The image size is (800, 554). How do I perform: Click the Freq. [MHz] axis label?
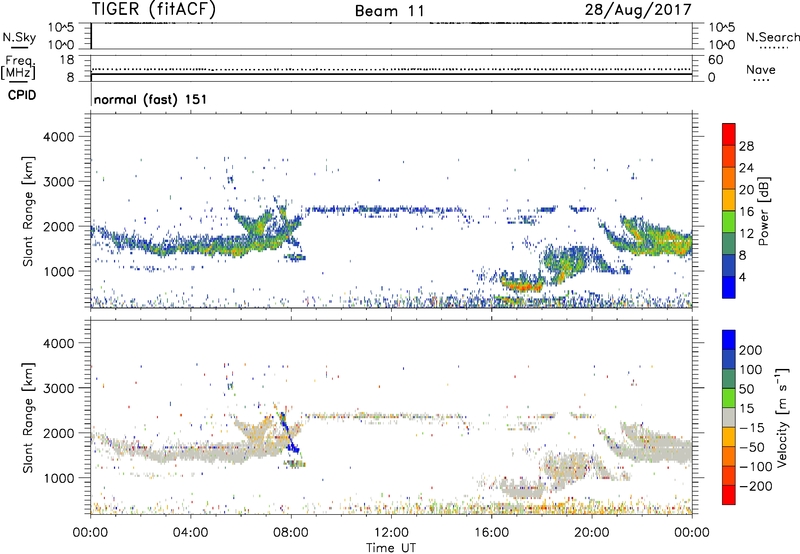(x=19, y=67)
